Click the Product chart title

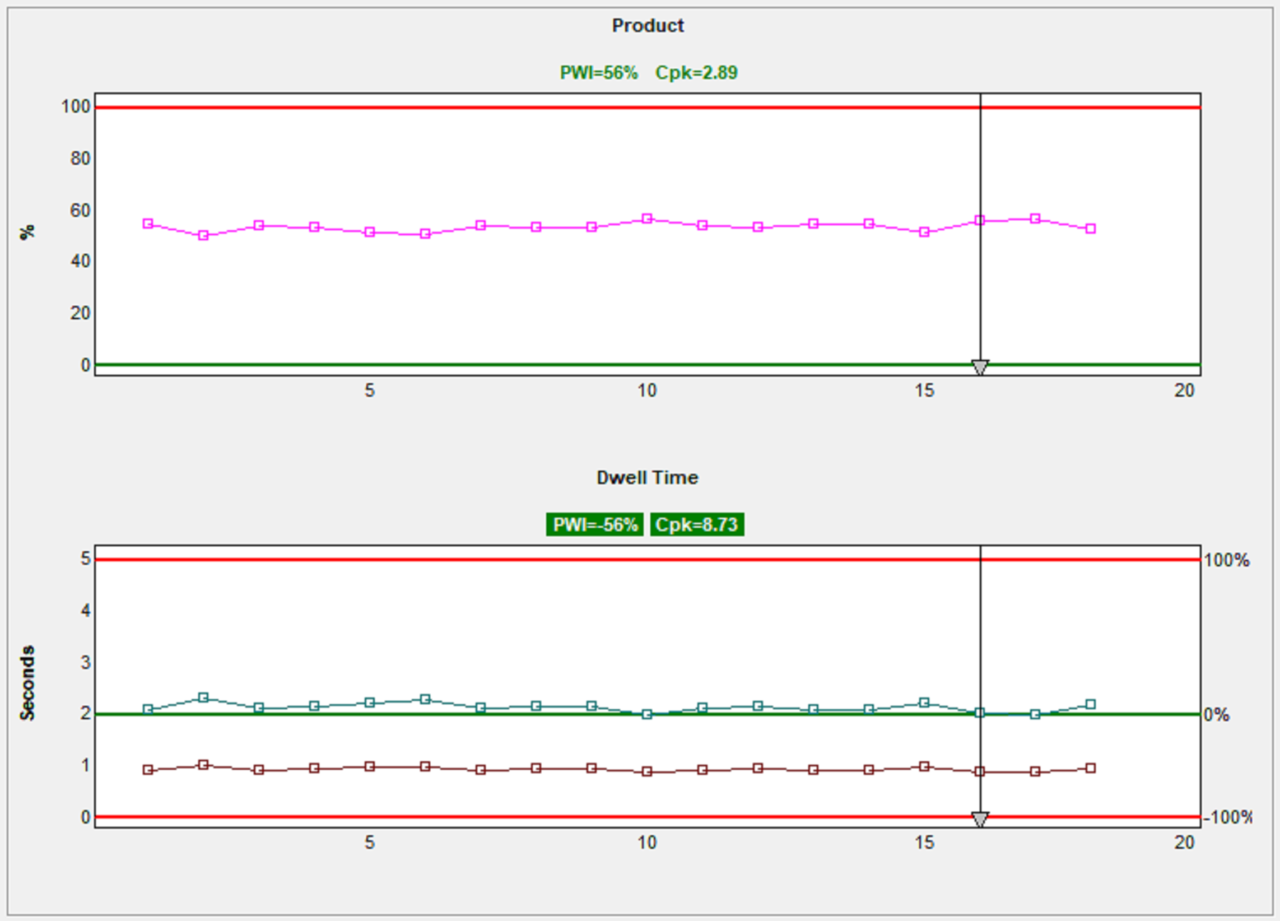pos(648,26)
